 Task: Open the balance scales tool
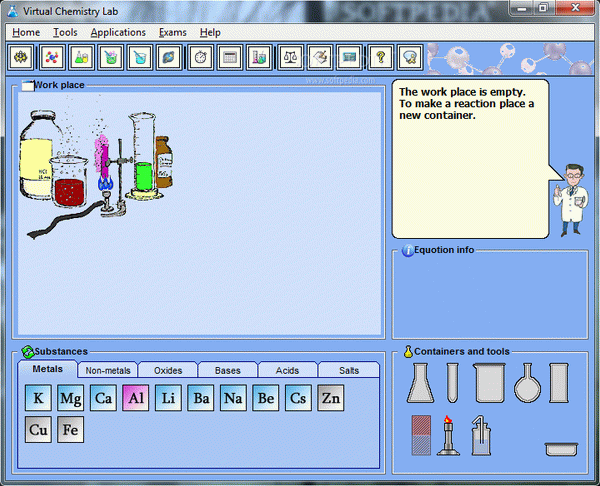(x=291, y=57)
